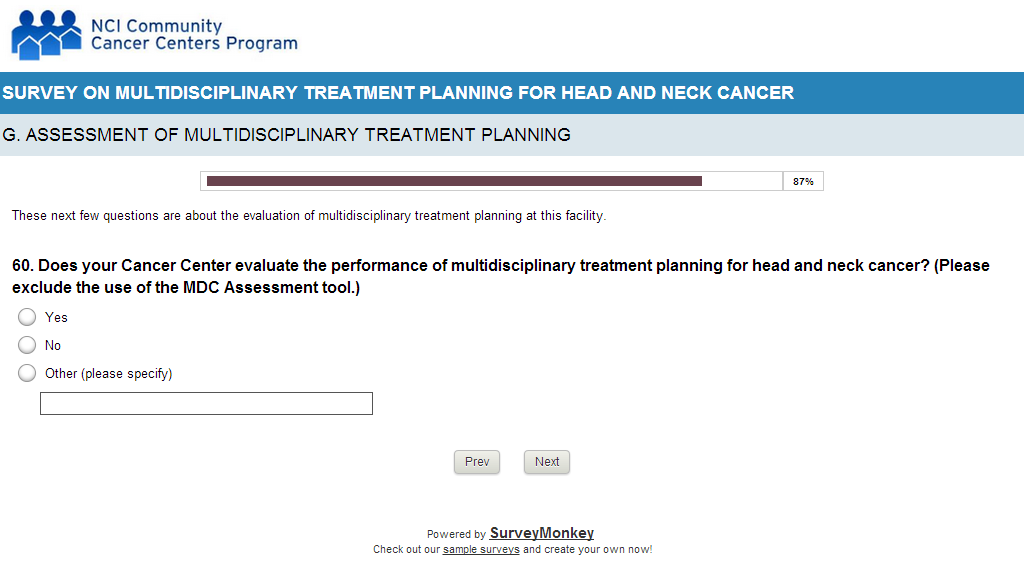Click the "Yes" answer label
Viewport: 1024px width, 587px height.
[x=56, y=317]
